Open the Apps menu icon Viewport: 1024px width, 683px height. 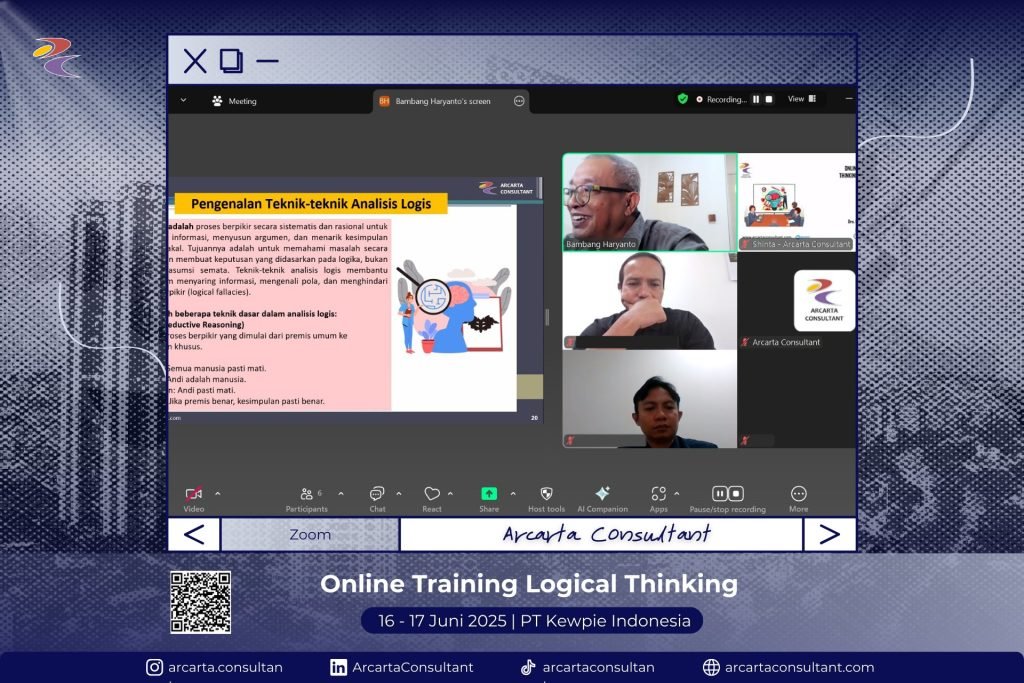[658, 494]
